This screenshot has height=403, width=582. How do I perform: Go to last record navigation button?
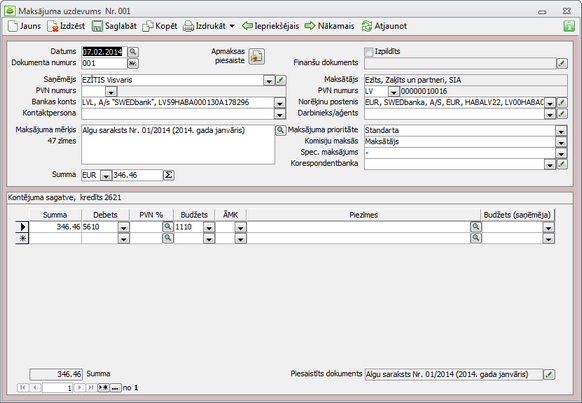(x=91, y=388)
